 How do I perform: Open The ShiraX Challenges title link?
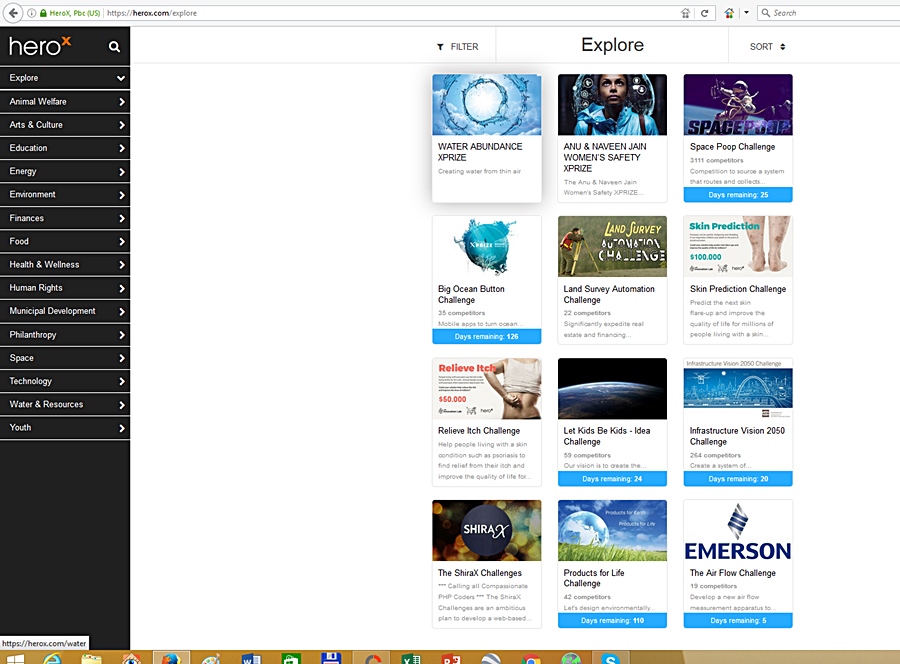click(480, 573)
